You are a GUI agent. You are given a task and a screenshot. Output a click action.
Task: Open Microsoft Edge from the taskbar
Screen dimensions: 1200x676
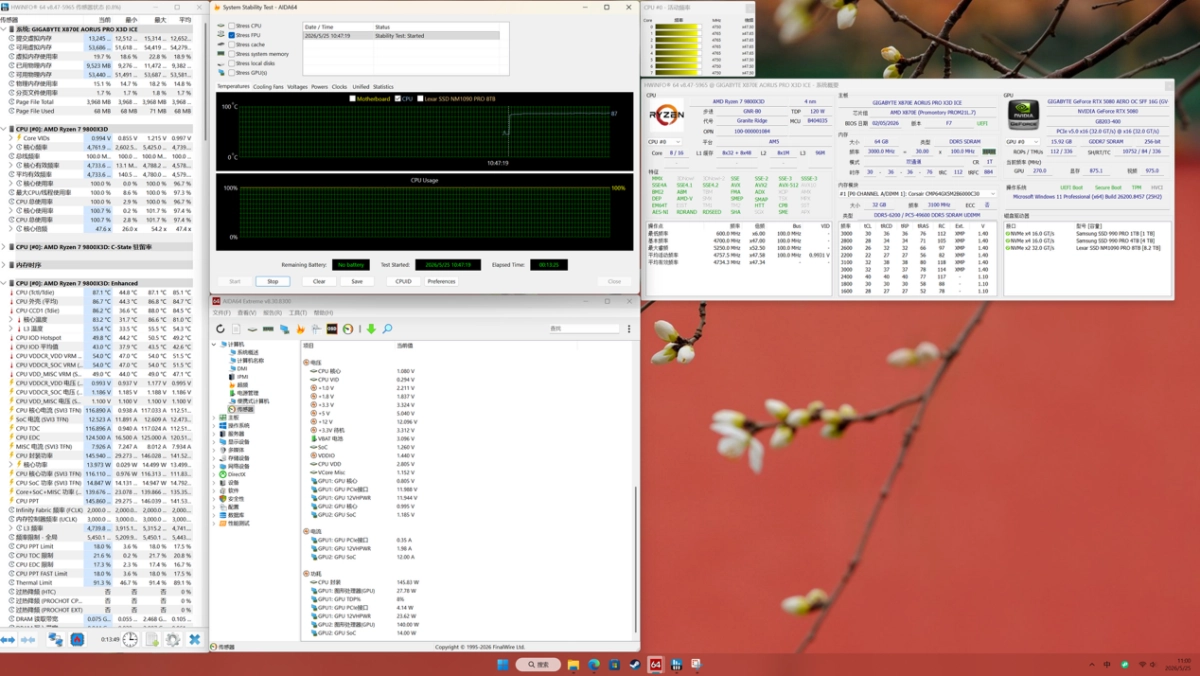pos(594,664)
